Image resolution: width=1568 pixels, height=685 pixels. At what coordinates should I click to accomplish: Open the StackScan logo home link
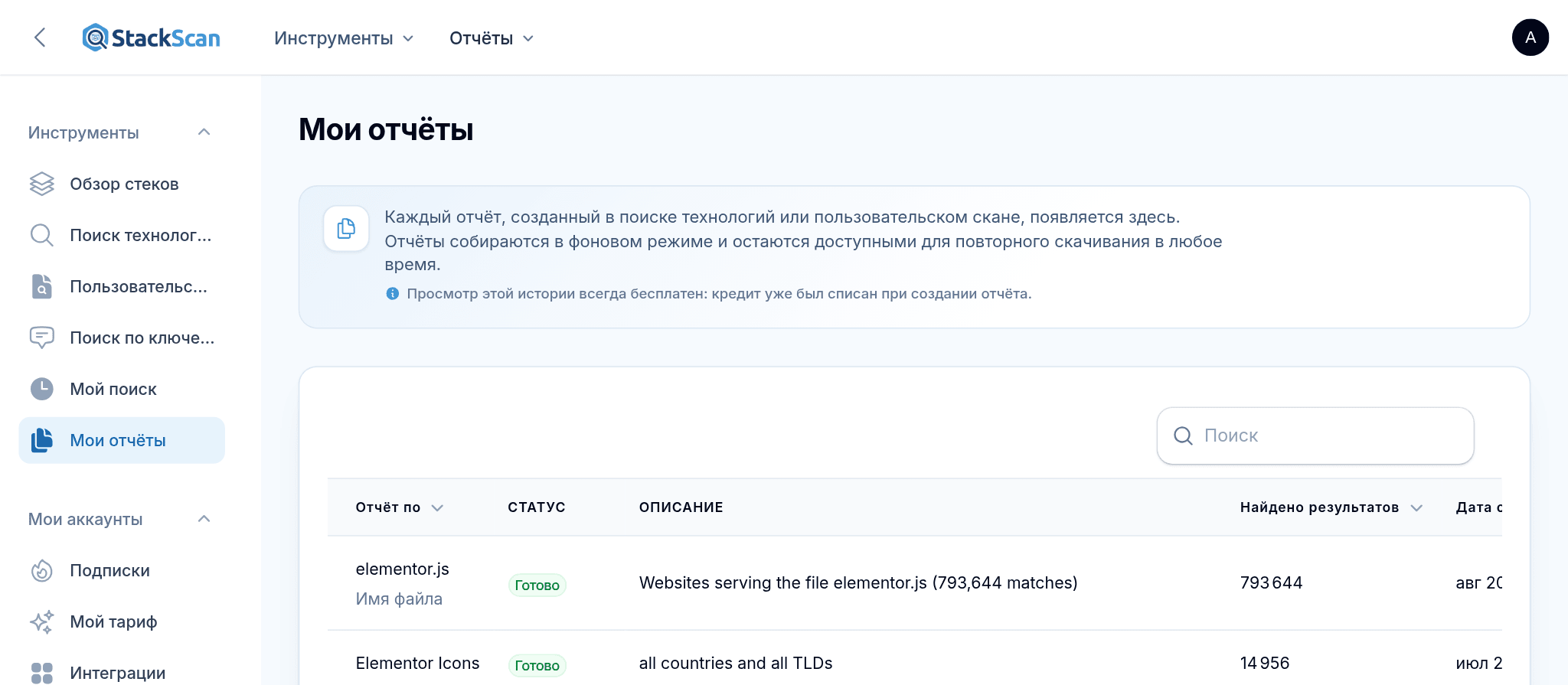(x=151, y=38)
